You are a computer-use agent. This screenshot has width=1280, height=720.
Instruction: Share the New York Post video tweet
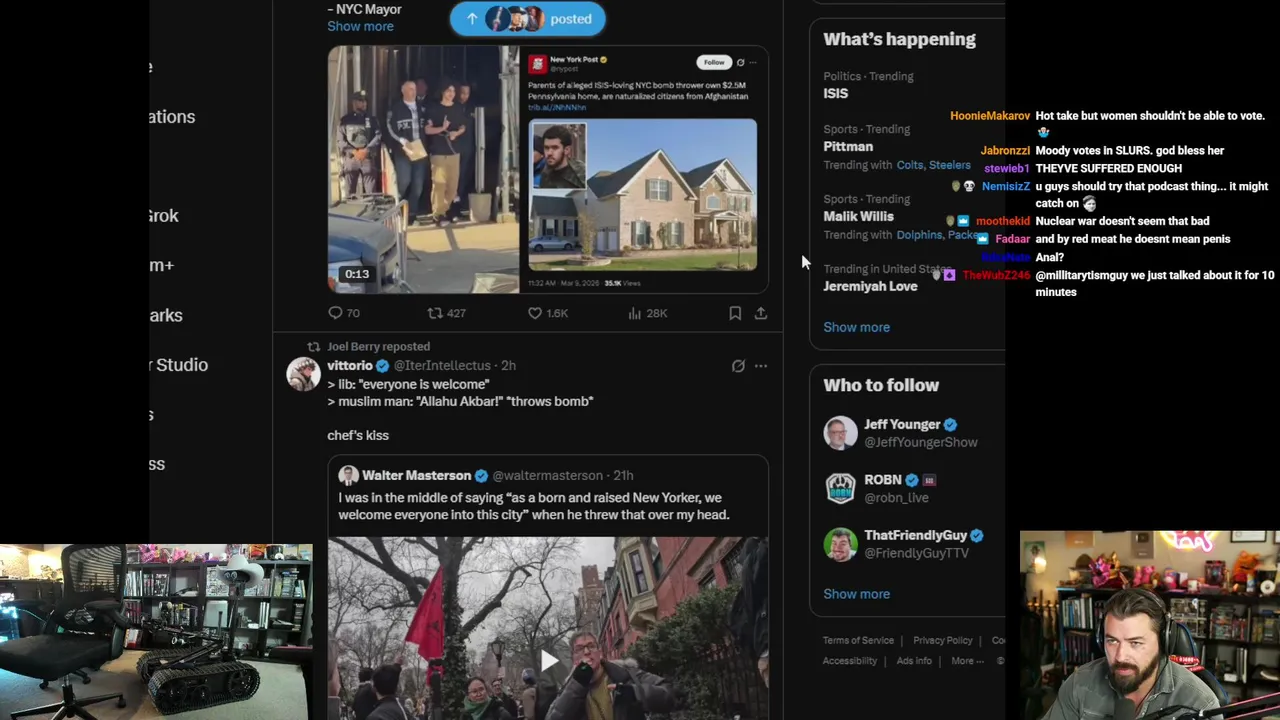761,313
